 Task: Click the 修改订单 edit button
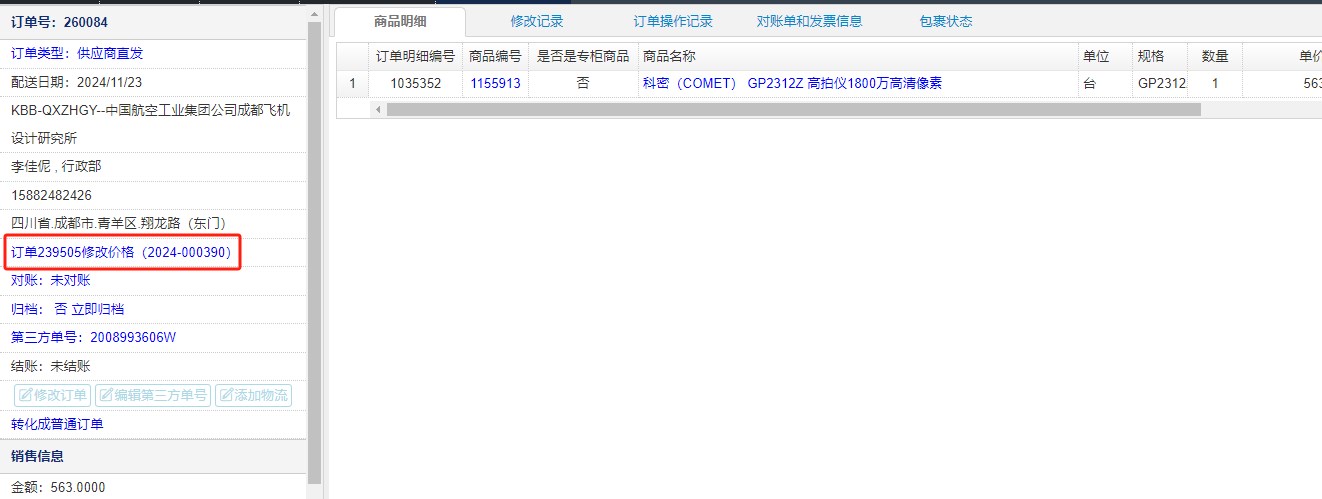52,395
